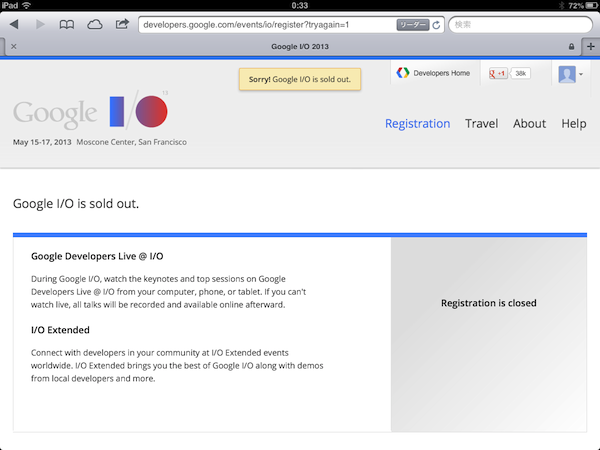Image resolution: width=600 pixels, height=450 pixels.
Task: Tap the share arrow icon
Action: 122,24
